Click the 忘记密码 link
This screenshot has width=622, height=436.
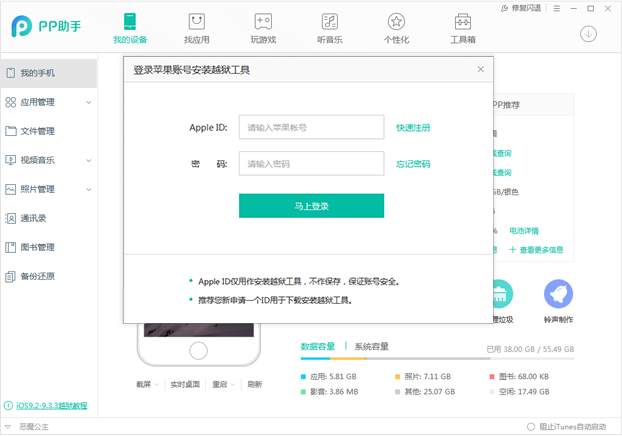(413, 164)
